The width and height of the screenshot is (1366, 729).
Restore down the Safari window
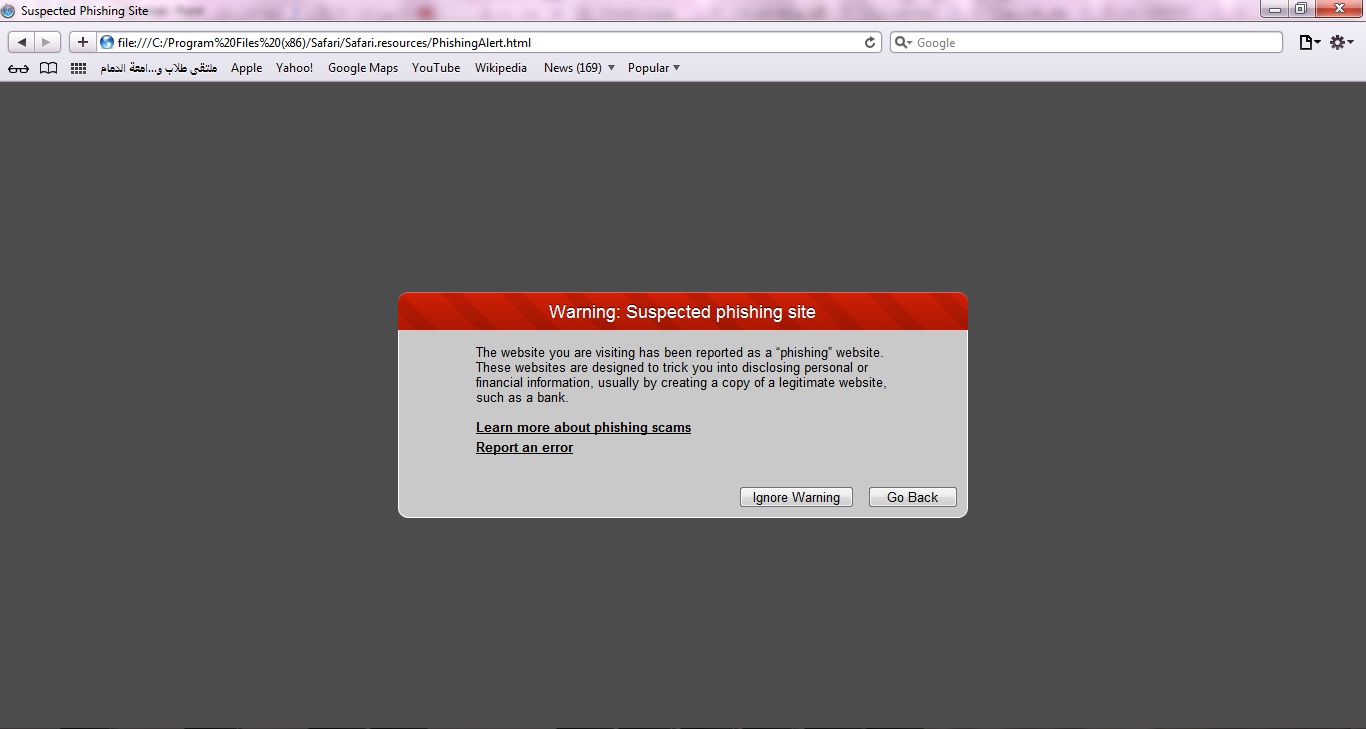coord(1301,9)
